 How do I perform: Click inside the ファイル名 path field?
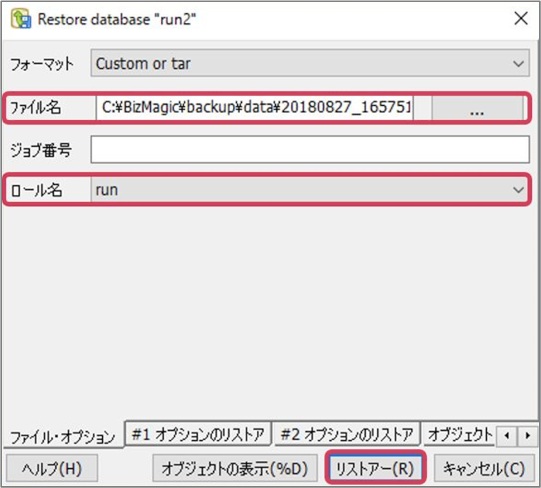tap(254, 108)
